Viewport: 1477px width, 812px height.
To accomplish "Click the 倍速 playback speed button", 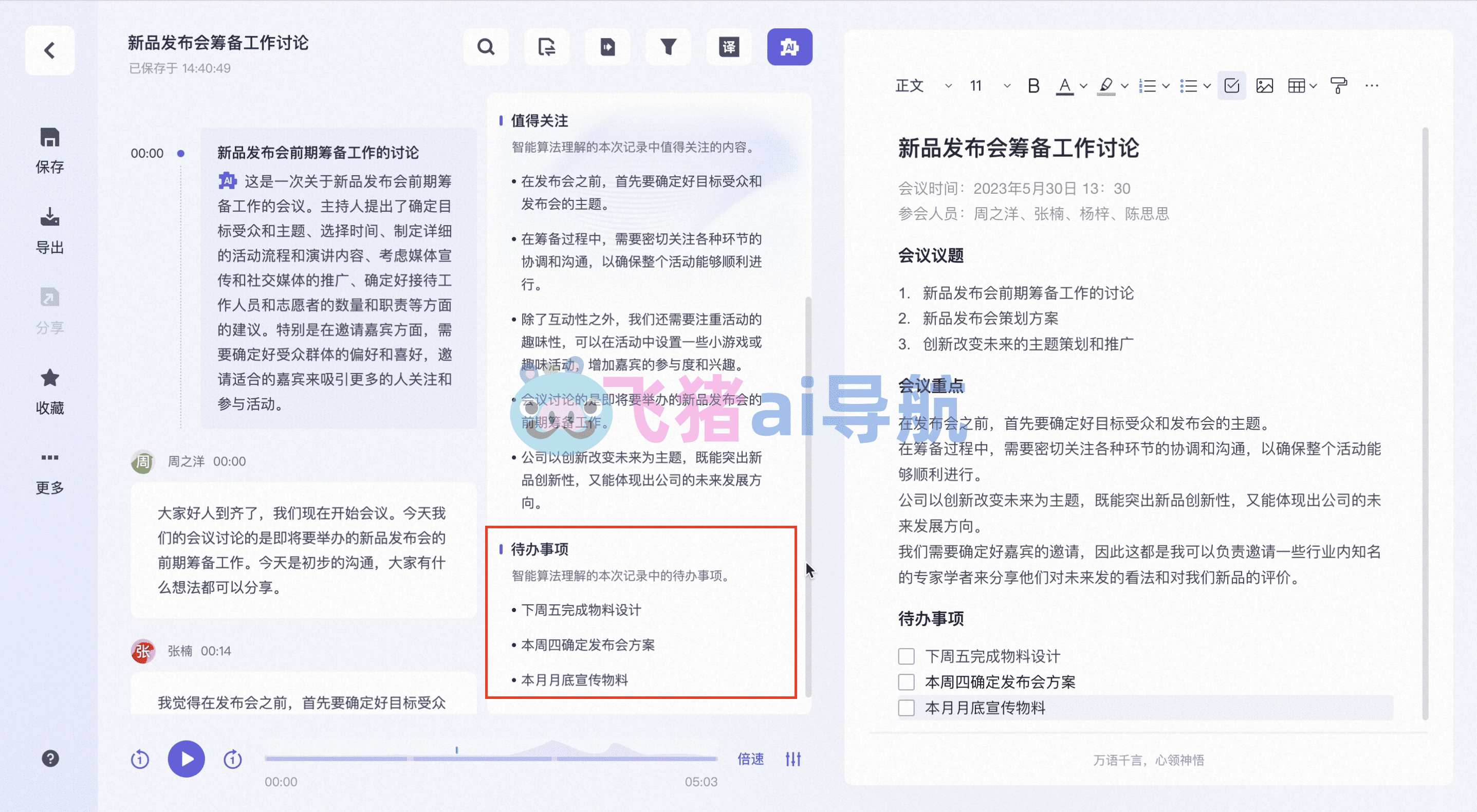I will click(750, 759).
